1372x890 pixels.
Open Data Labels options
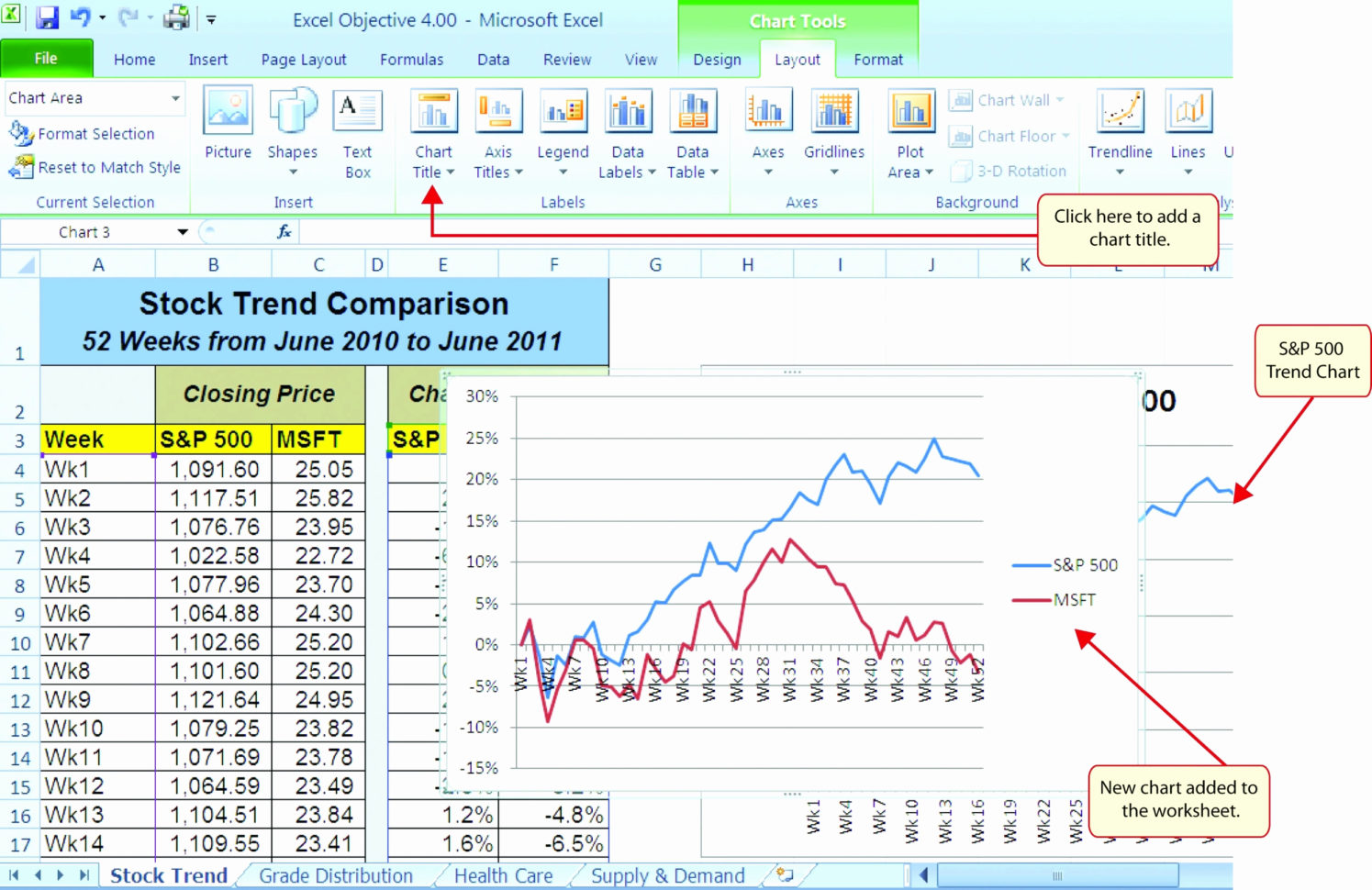(628, 135)
